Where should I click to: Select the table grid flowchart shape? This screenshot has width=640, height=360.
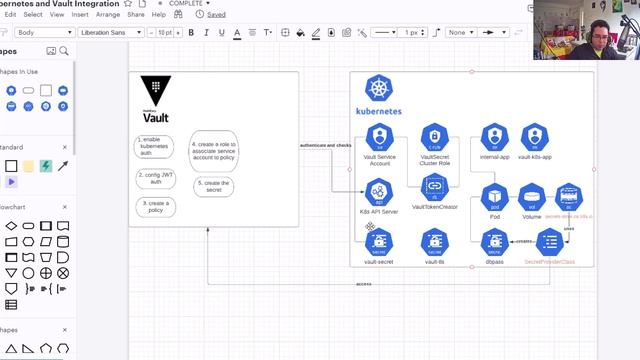point(11,304)
